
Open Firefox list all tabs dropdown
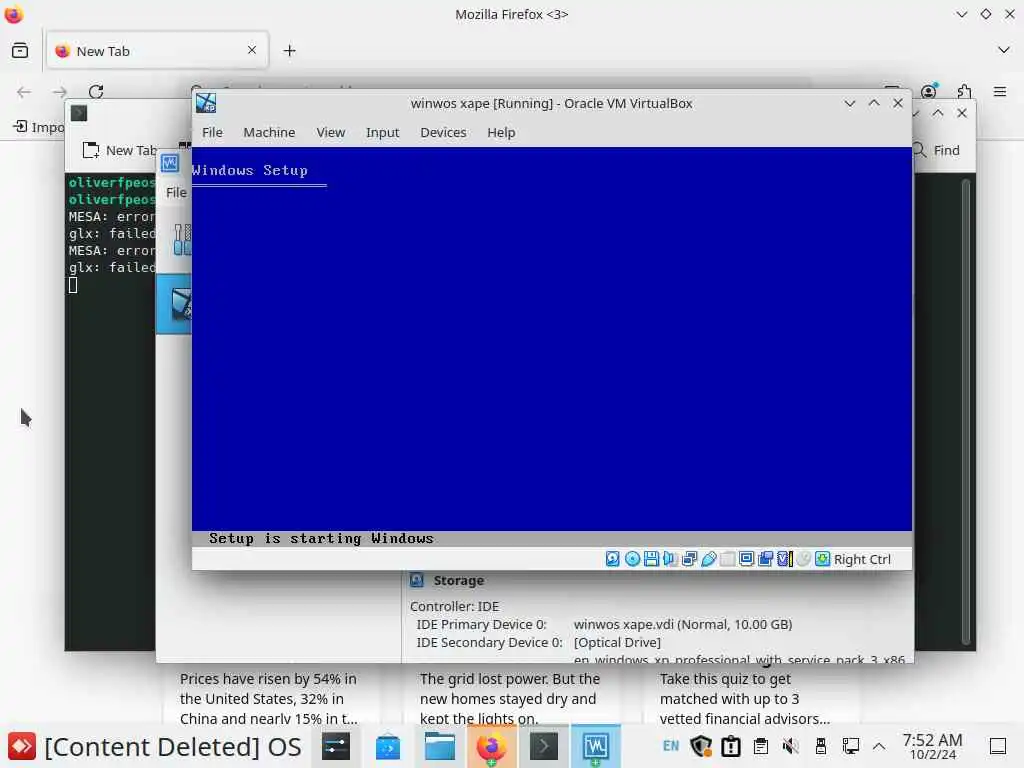[x=1004, y=50]
